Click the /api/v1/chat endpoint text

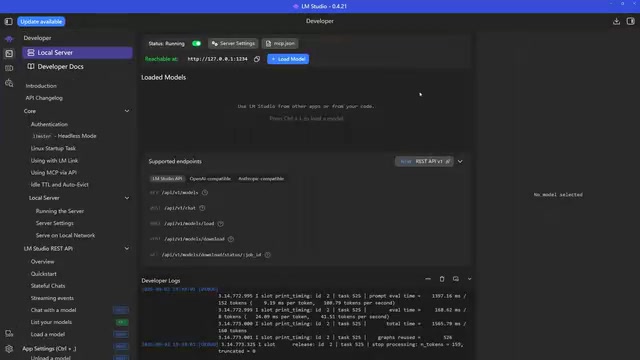click(180, 208)
